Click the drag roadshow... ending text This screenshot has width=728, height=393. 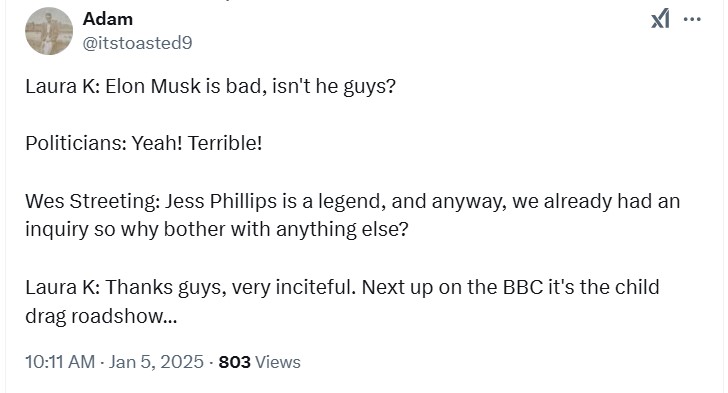pos(101,316)
